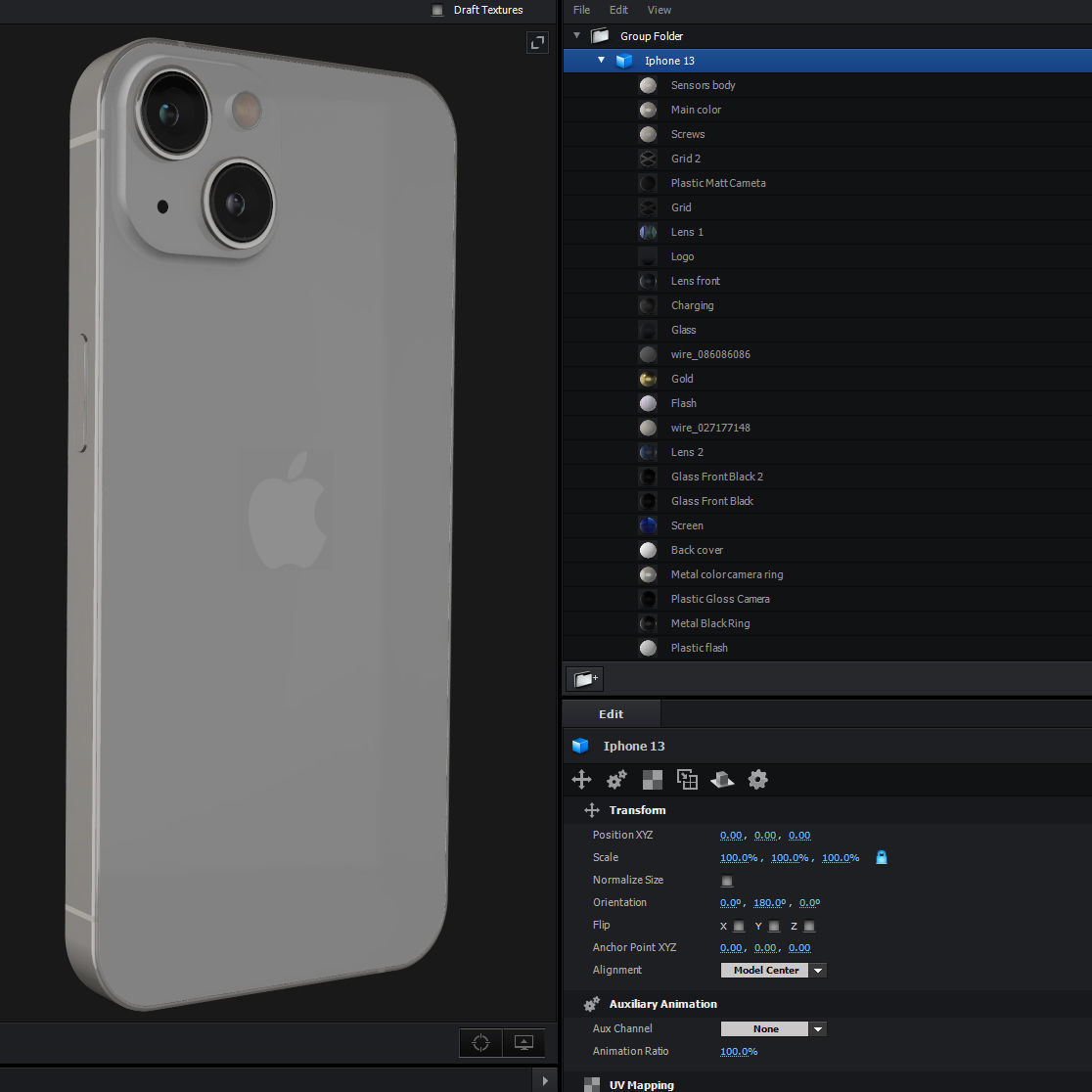This screenshot has width=1092, height=1092.
Task: Click the Scale Z 100.0% value
Action: pos(841,858)
